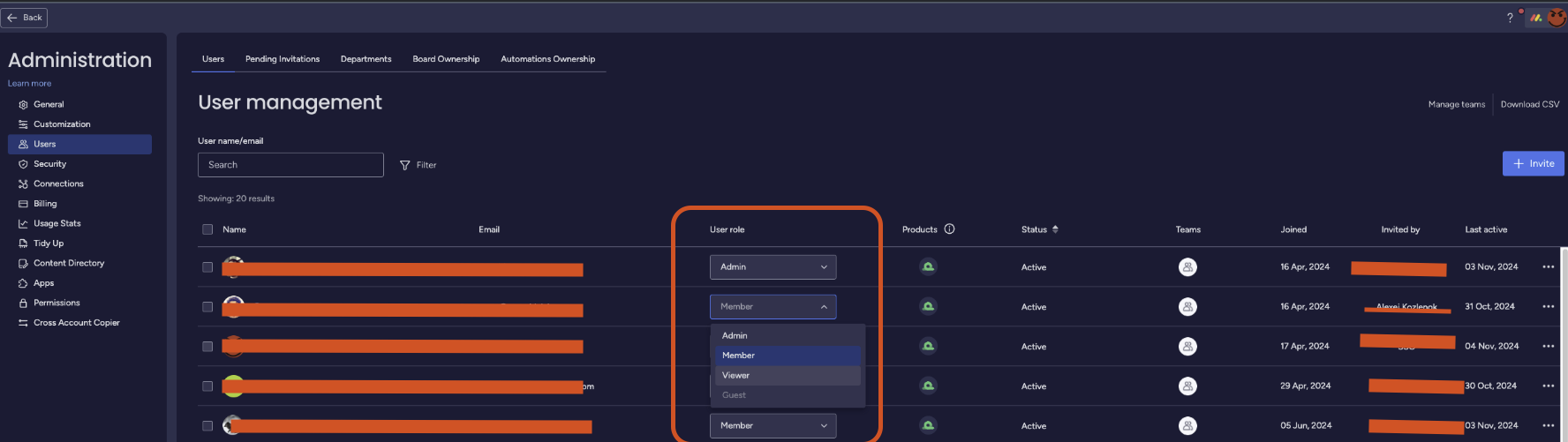Open the profile avatar in top bar

1557,18
